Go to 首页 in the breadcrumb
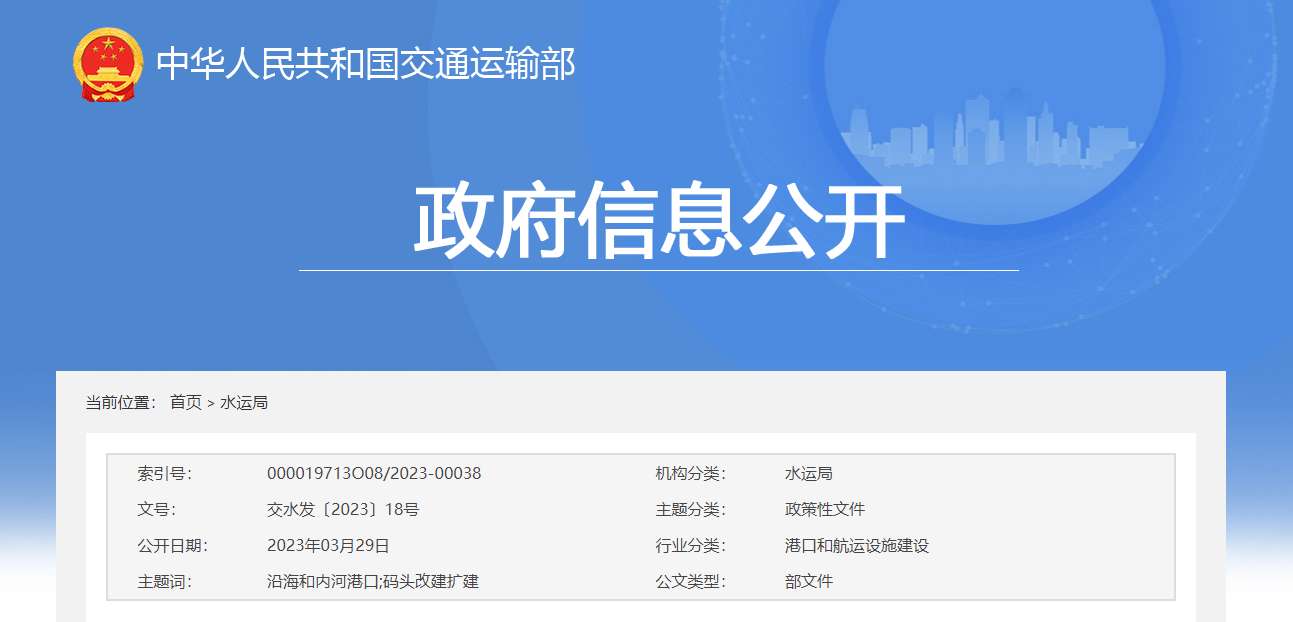The image size is (1293, 622). (x=185, y=402)
